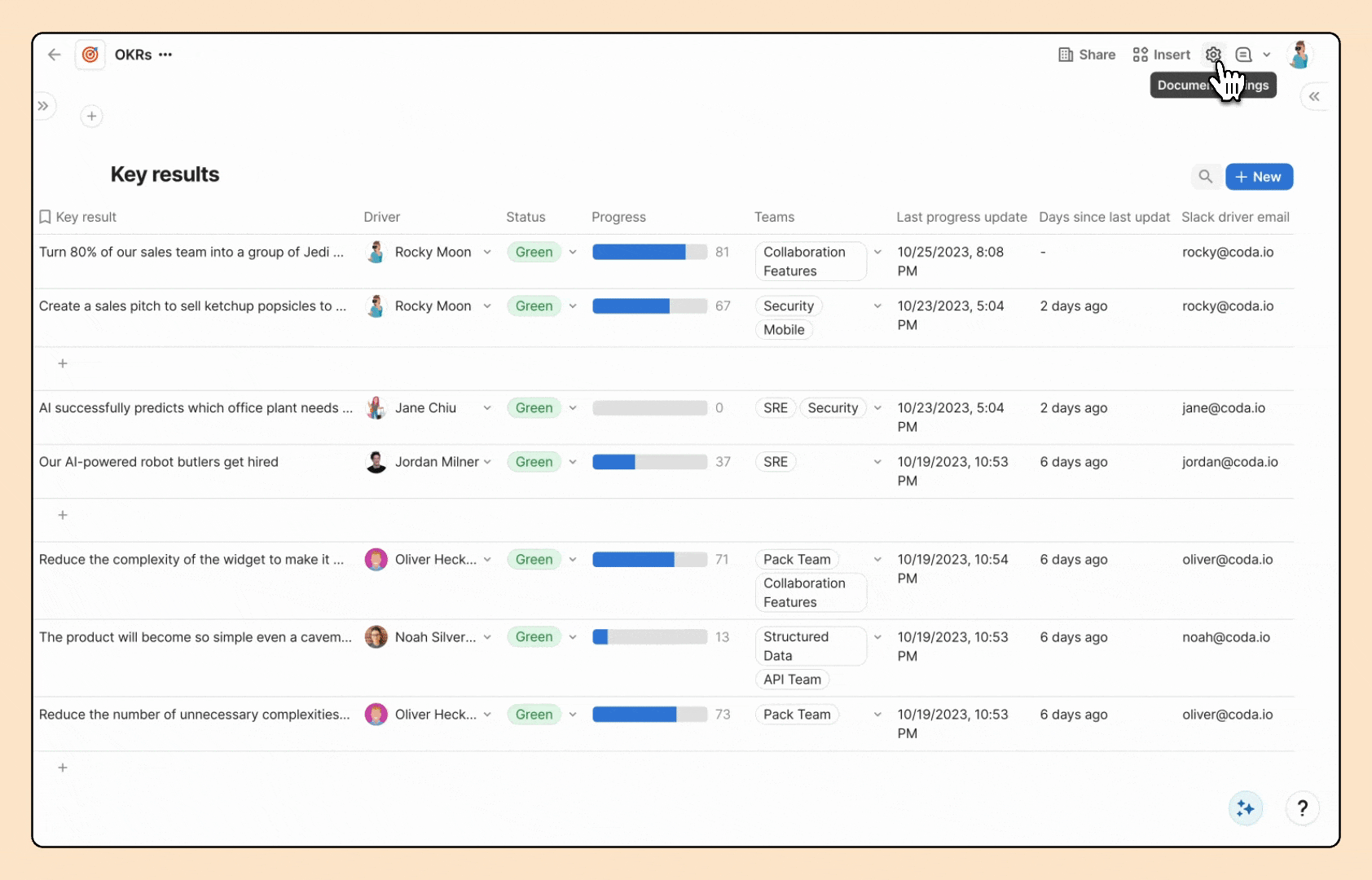Viewport: 1372px width, 880px height.
Task: Expand teams dropdown in Pack Team row
Action: click(x=877, y=715)
